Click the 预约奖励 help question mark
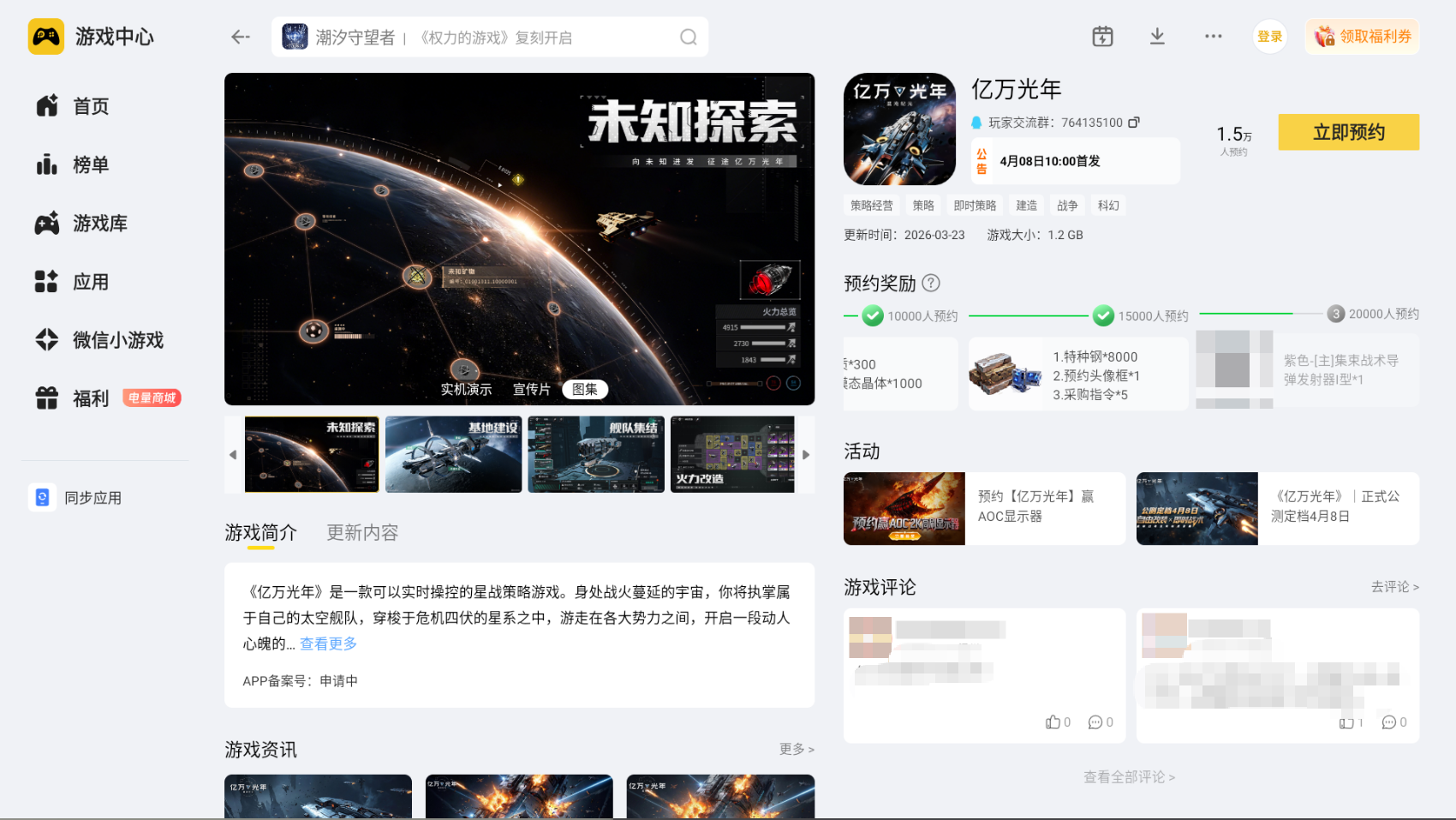This screenshot has height=820, width=1456. click(931, 283)
